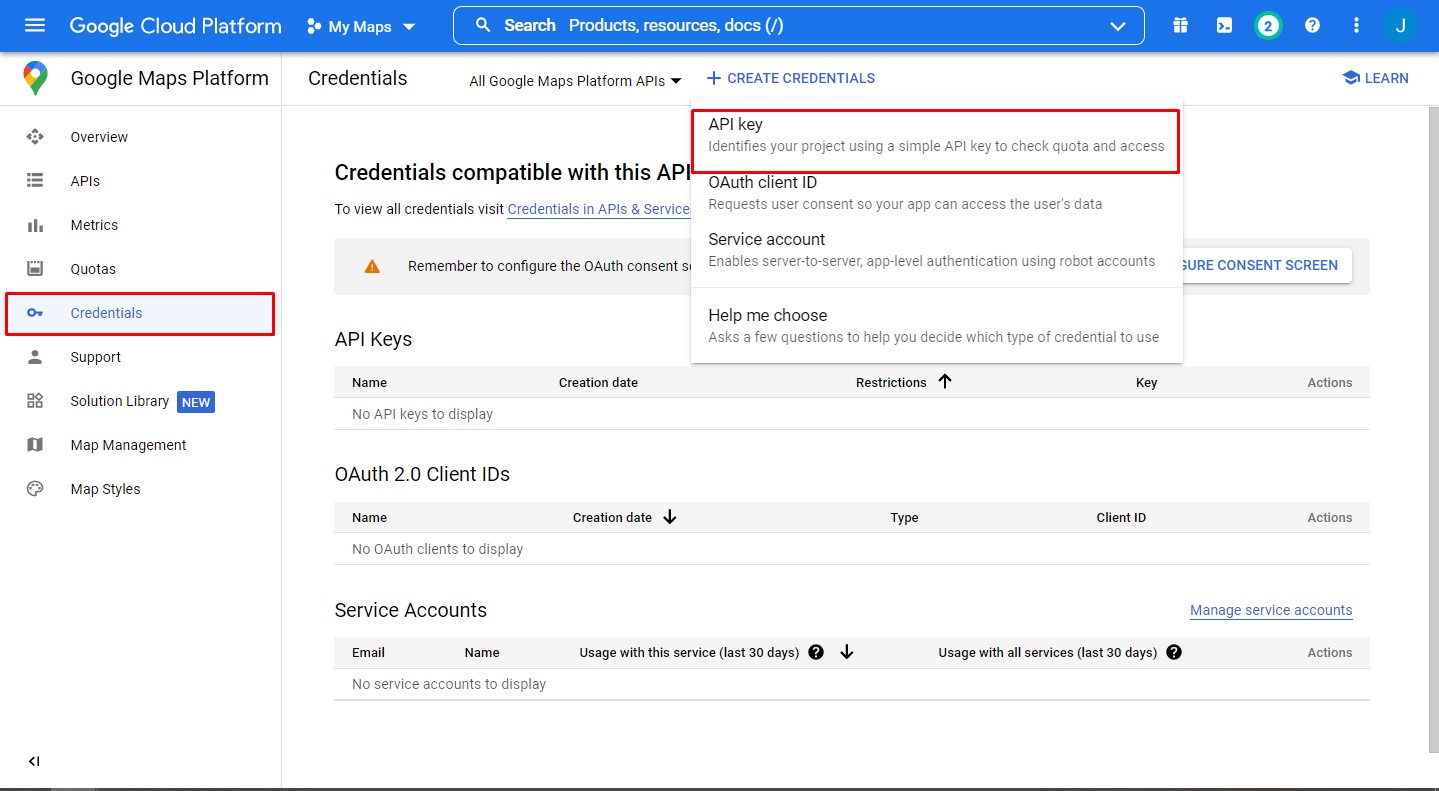1439x791 pixels.
Task: Open the My Maps project selector
Action: 361,27
